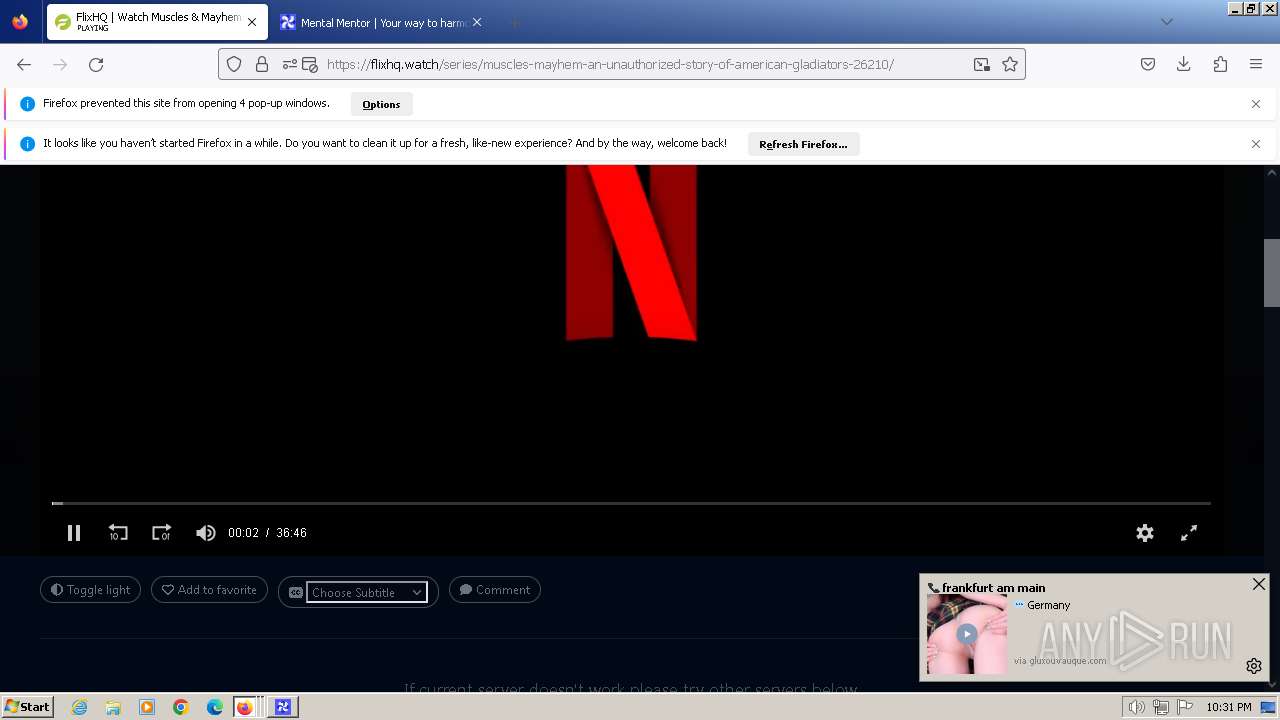Screen dimensions: 1280x720
Task: Open tracking protection shield icon
Action: point(234,64)
